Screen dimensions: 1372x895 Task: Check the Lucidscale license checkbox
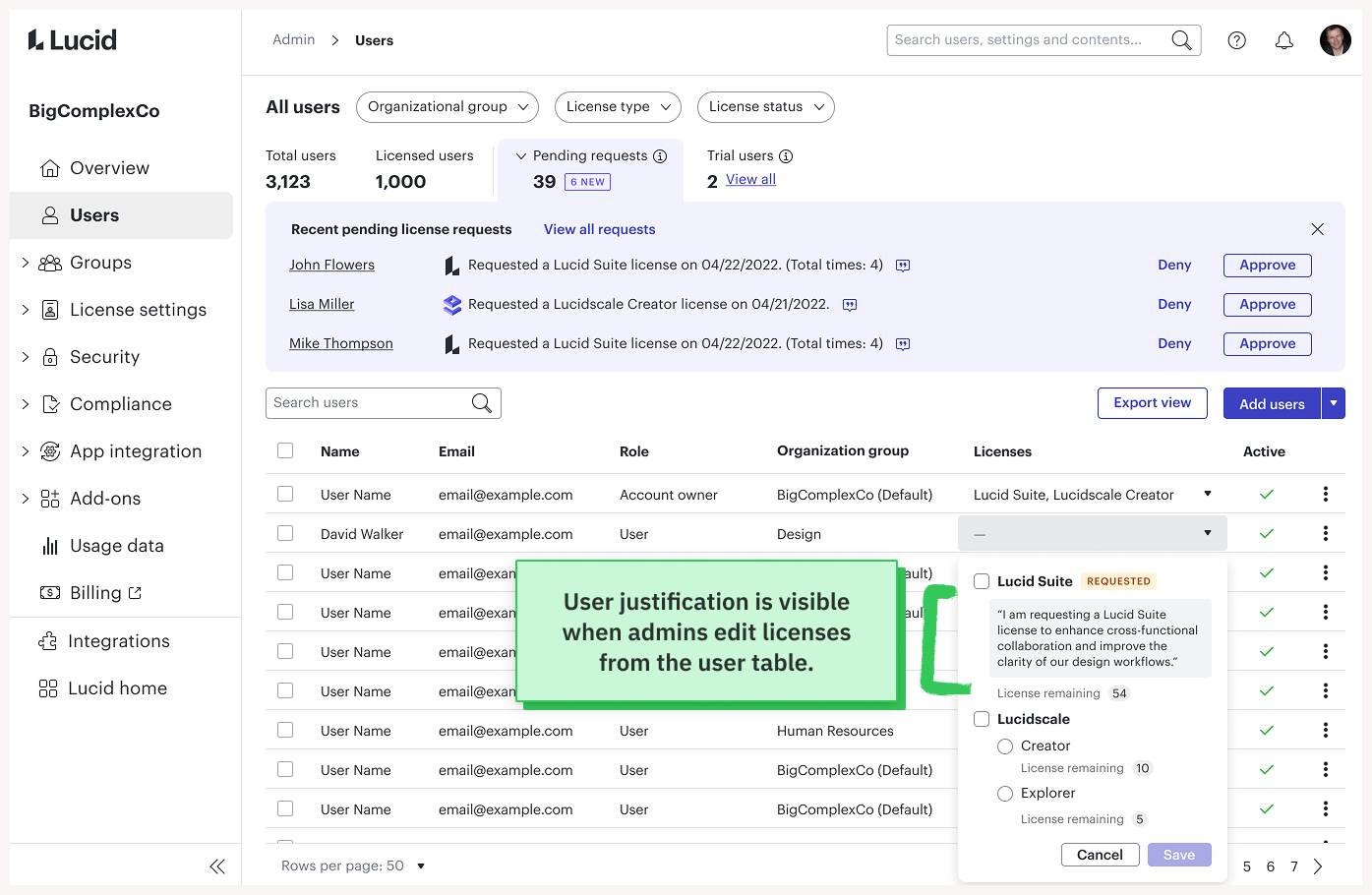982,719
